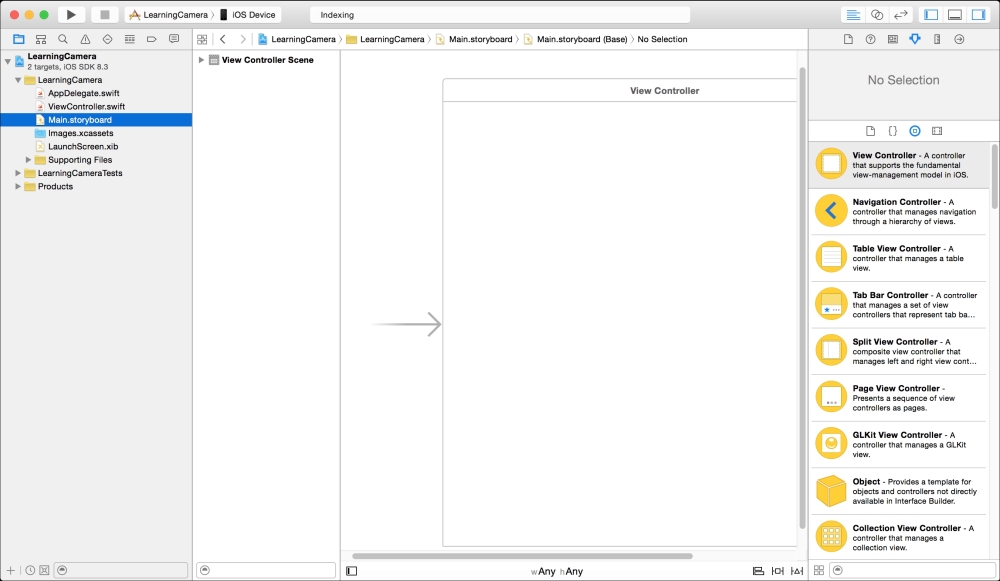Open the Project navigator
1000x581 pixels.
point(18,39)
